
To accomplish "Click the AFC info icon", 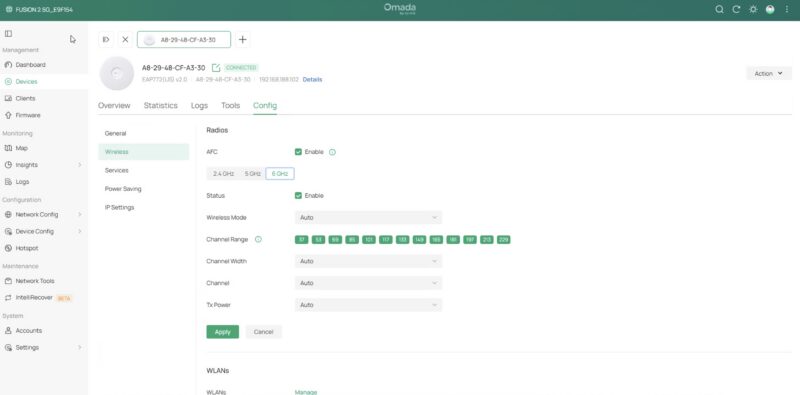I will [x=332, y=152].
